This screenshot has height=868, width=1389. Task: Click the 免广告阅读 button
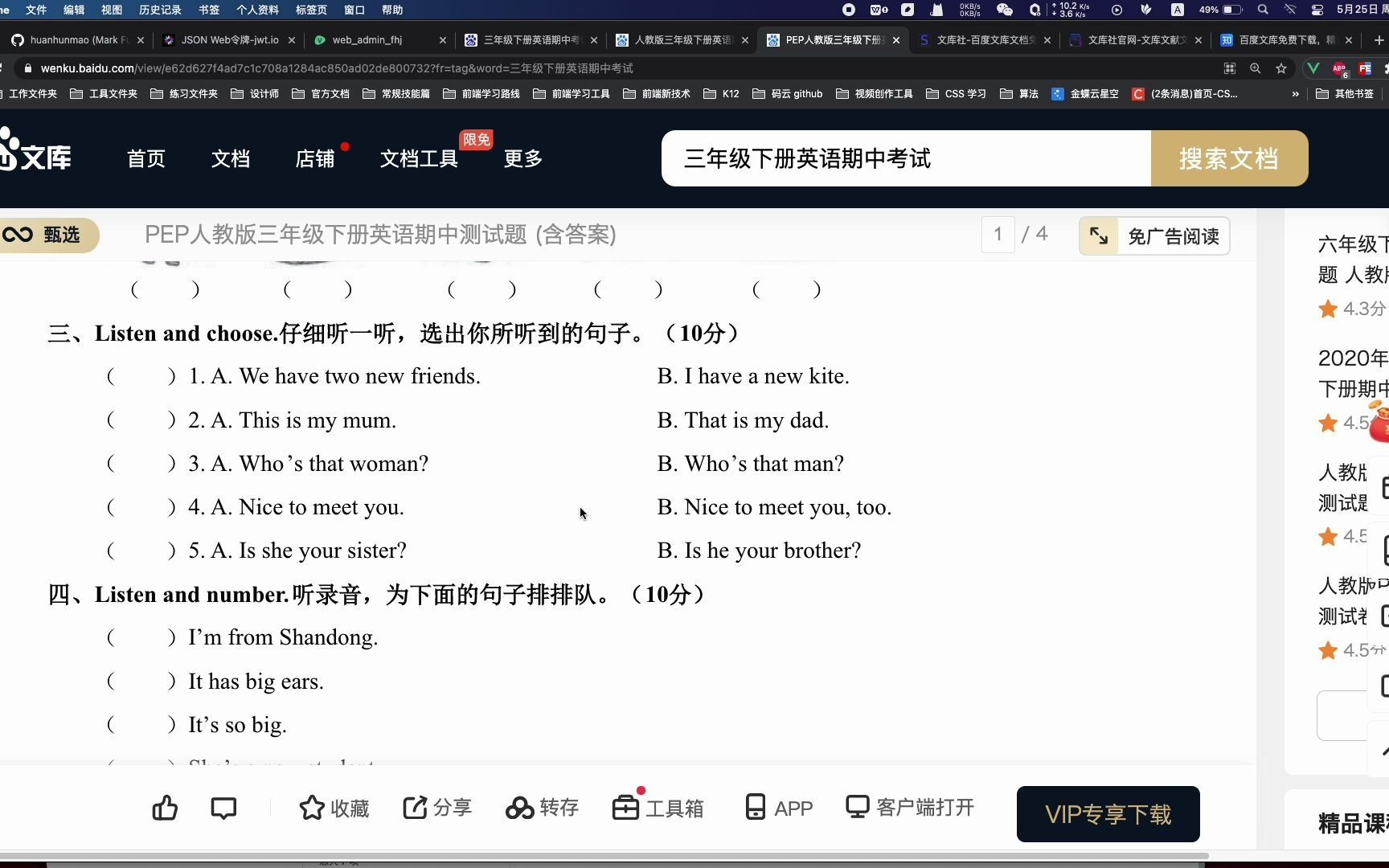click(1154, 236)
